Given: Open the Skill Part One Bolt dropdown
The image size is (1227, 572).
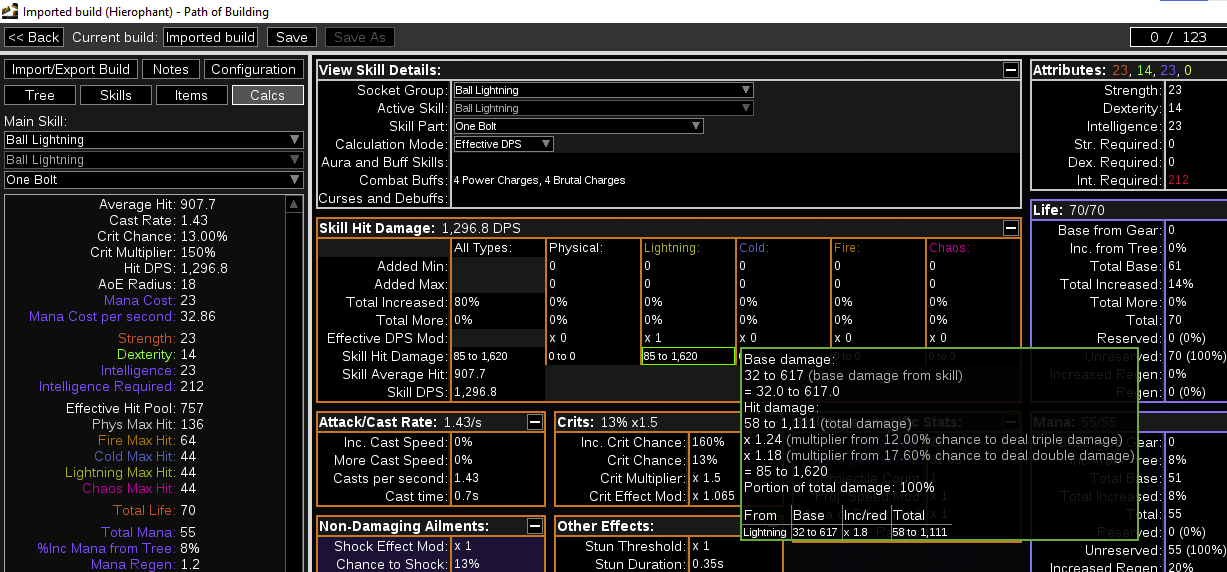Looking at the screenshot, I should point(578,126).
